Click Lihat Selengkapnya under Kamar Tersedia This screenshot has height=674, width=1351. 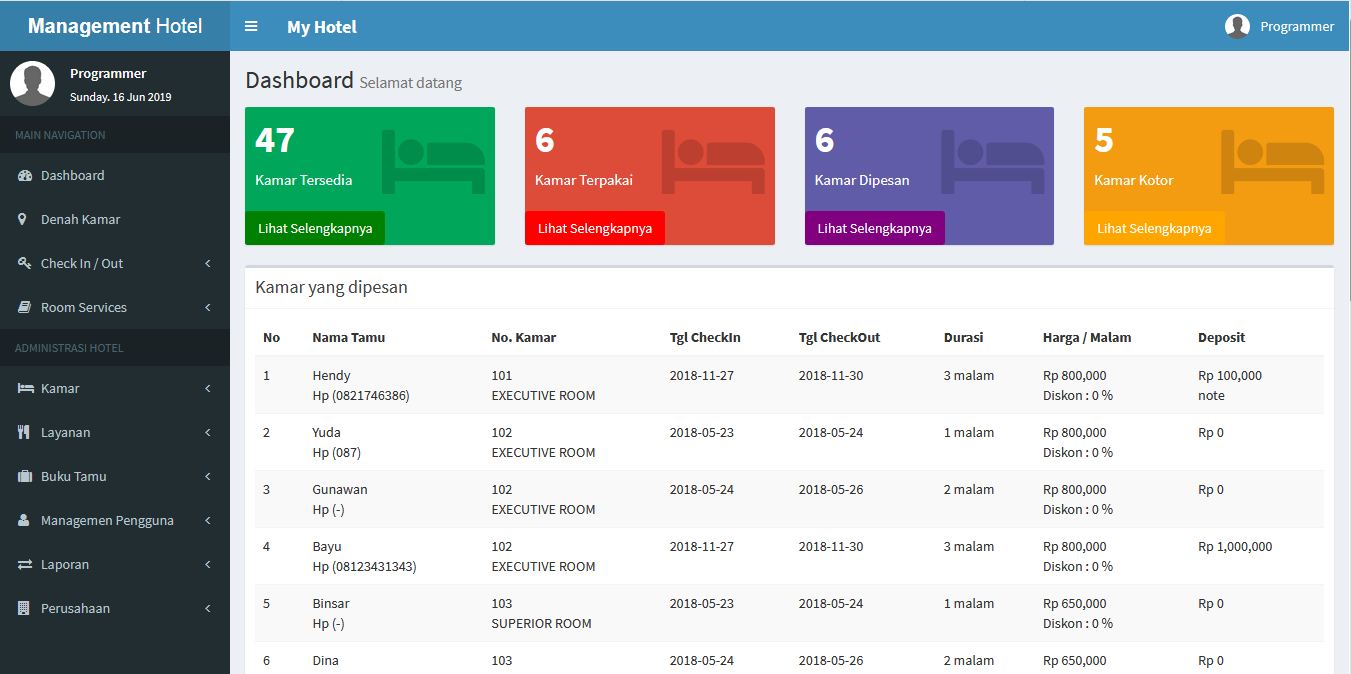tap(315, 228)
